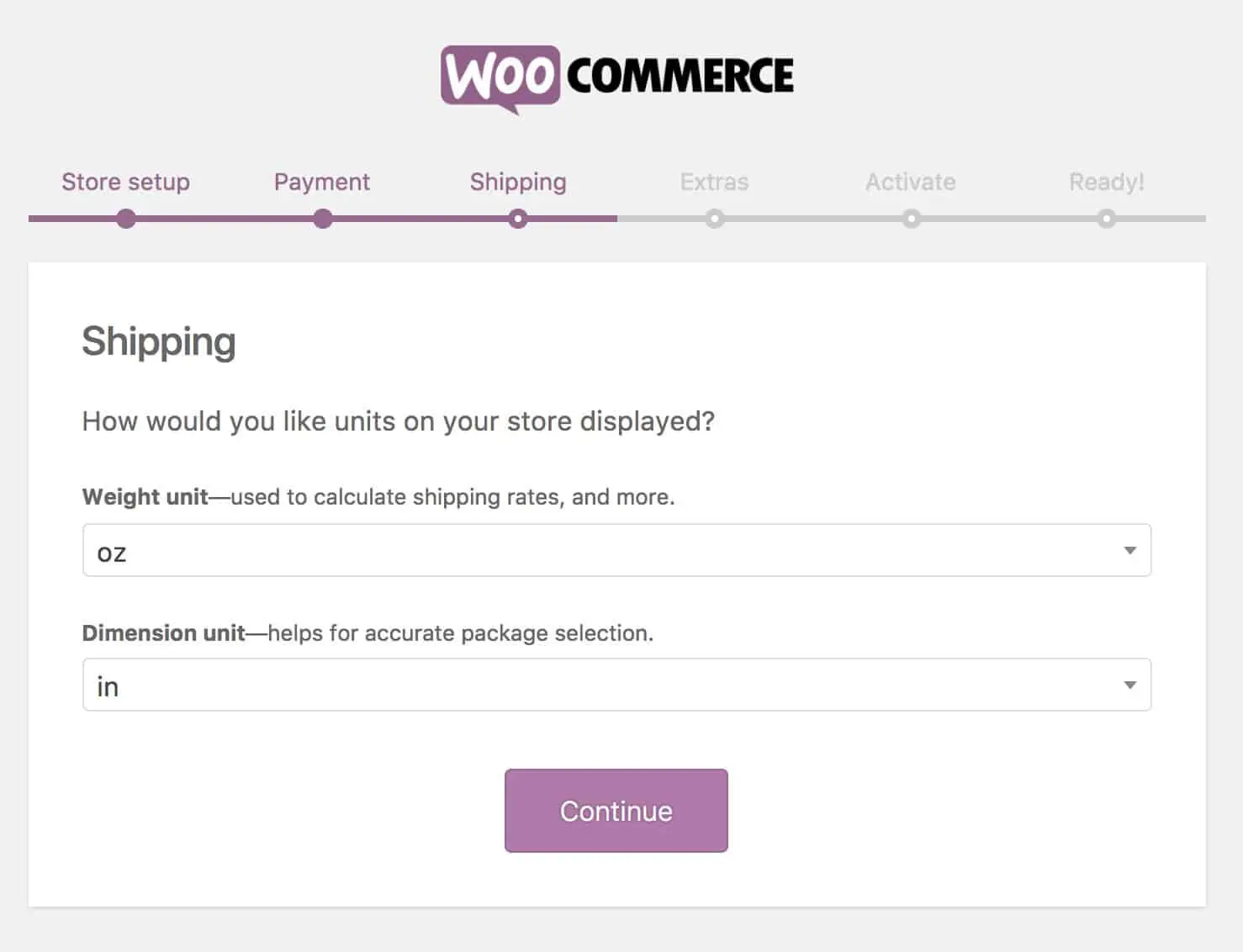Click the arrow on the in selector
Viewport: 1243px width, 952px height.
(1129, 685)
